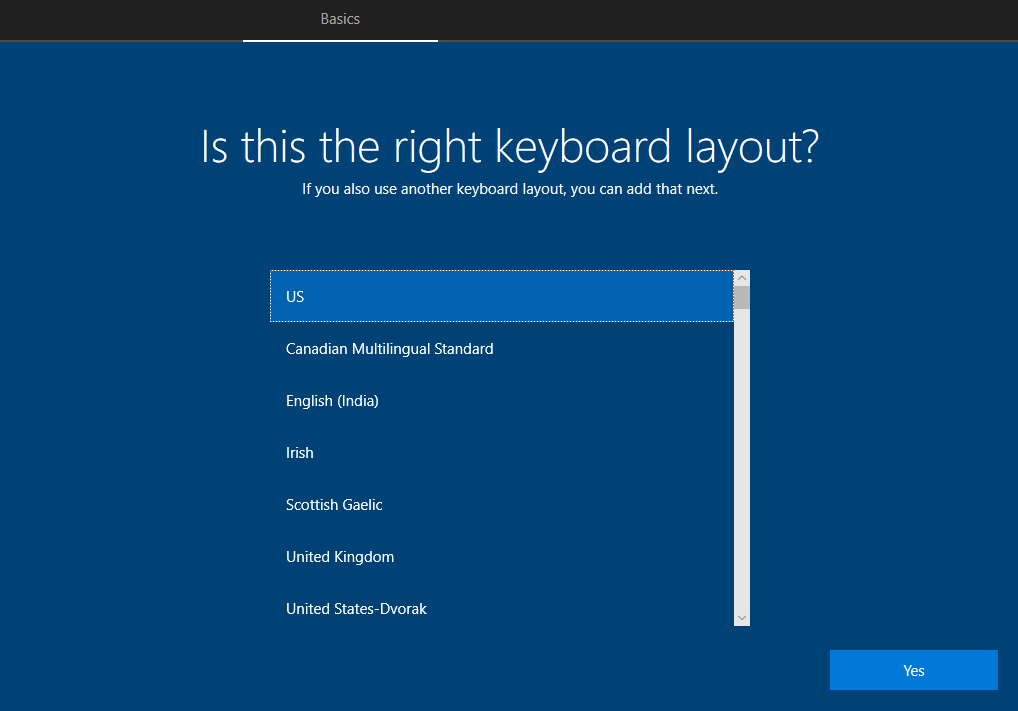Pick the Irish keyboard layout
Image resolution: width=1018 pixels, height=711 pixels.
tap(502, 453)
